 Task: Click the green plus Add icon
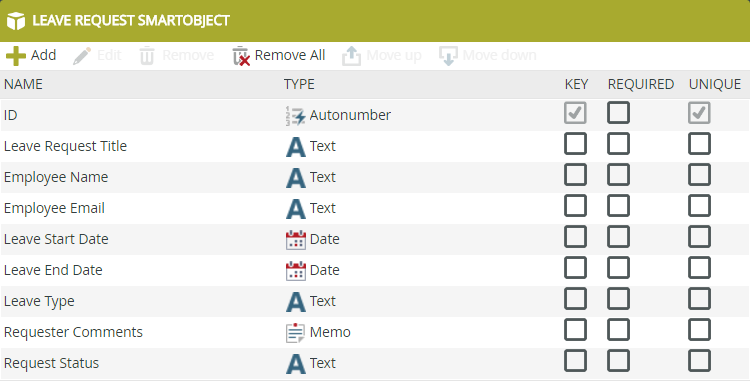pyautogui.click(x=16, y=56)
